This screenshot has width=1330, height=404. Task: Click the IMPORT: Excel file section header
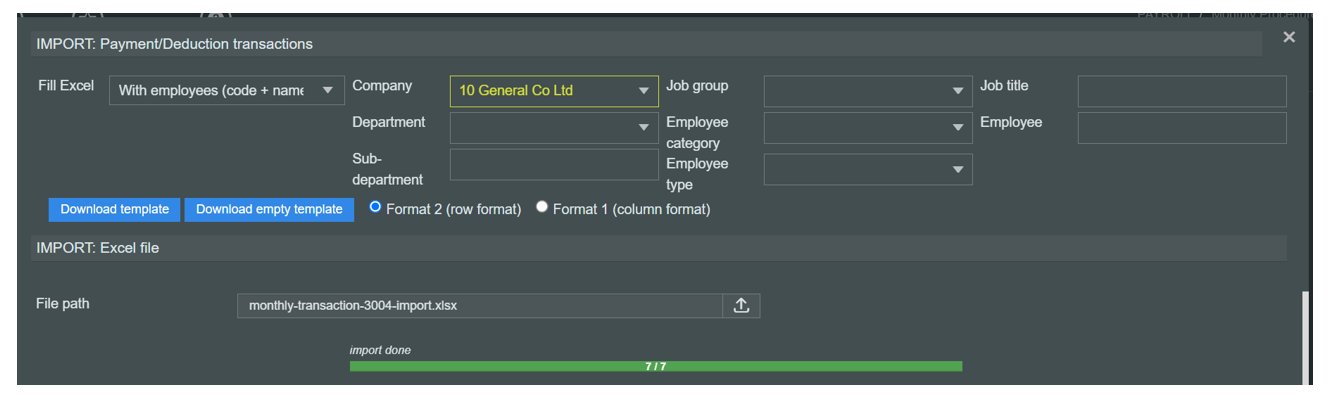[97, 248]
